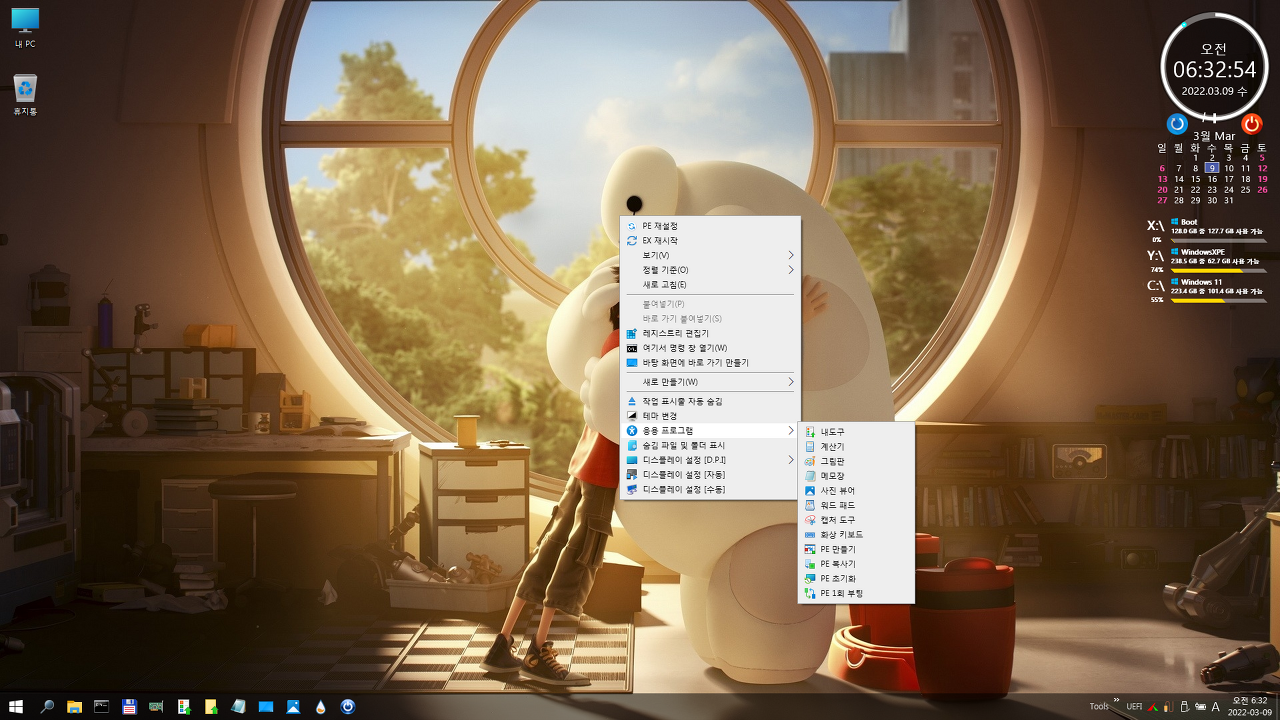Image resolution: width=1280 pixels, height=720 pixels.
Task: Click the 06:32:54 clock widget
Action: pyautogui.click(x=1214, y=69)
